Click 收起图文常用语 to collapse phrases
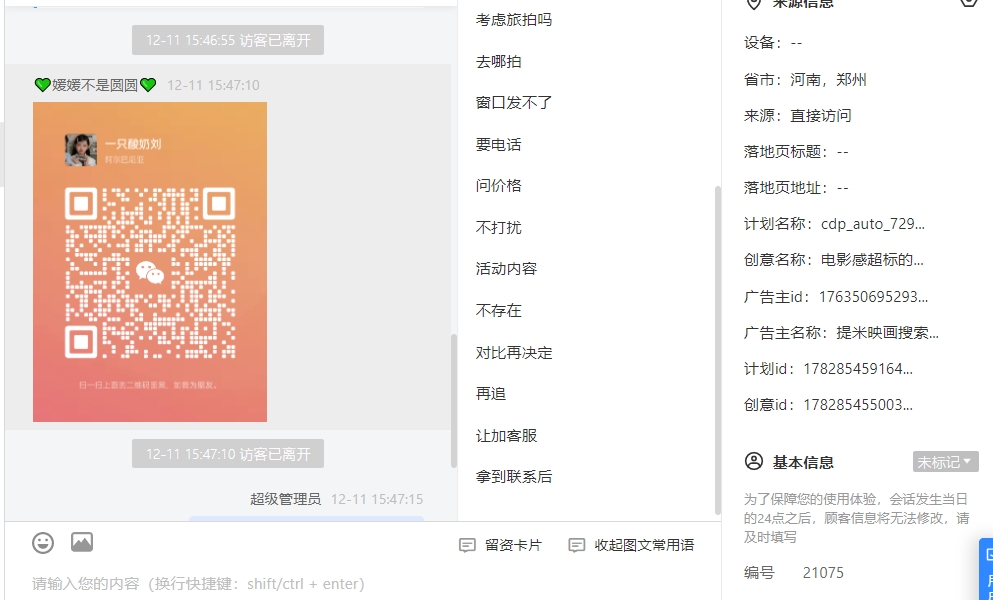This screenshot has height=600, width=993. [631, 545]
